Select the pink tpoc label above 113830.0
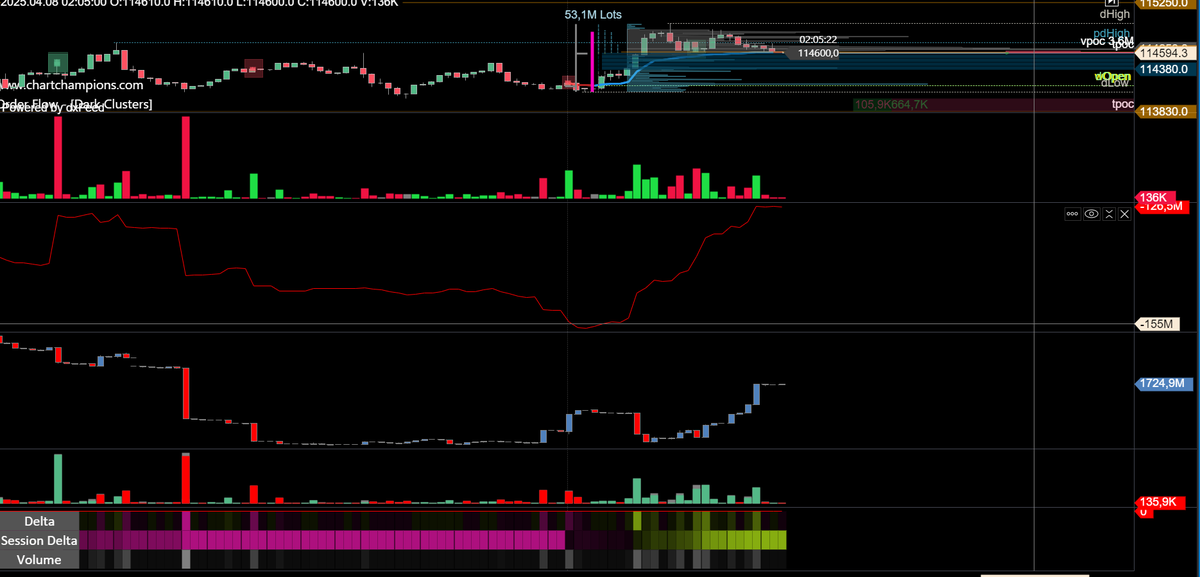 [1122, 104]
